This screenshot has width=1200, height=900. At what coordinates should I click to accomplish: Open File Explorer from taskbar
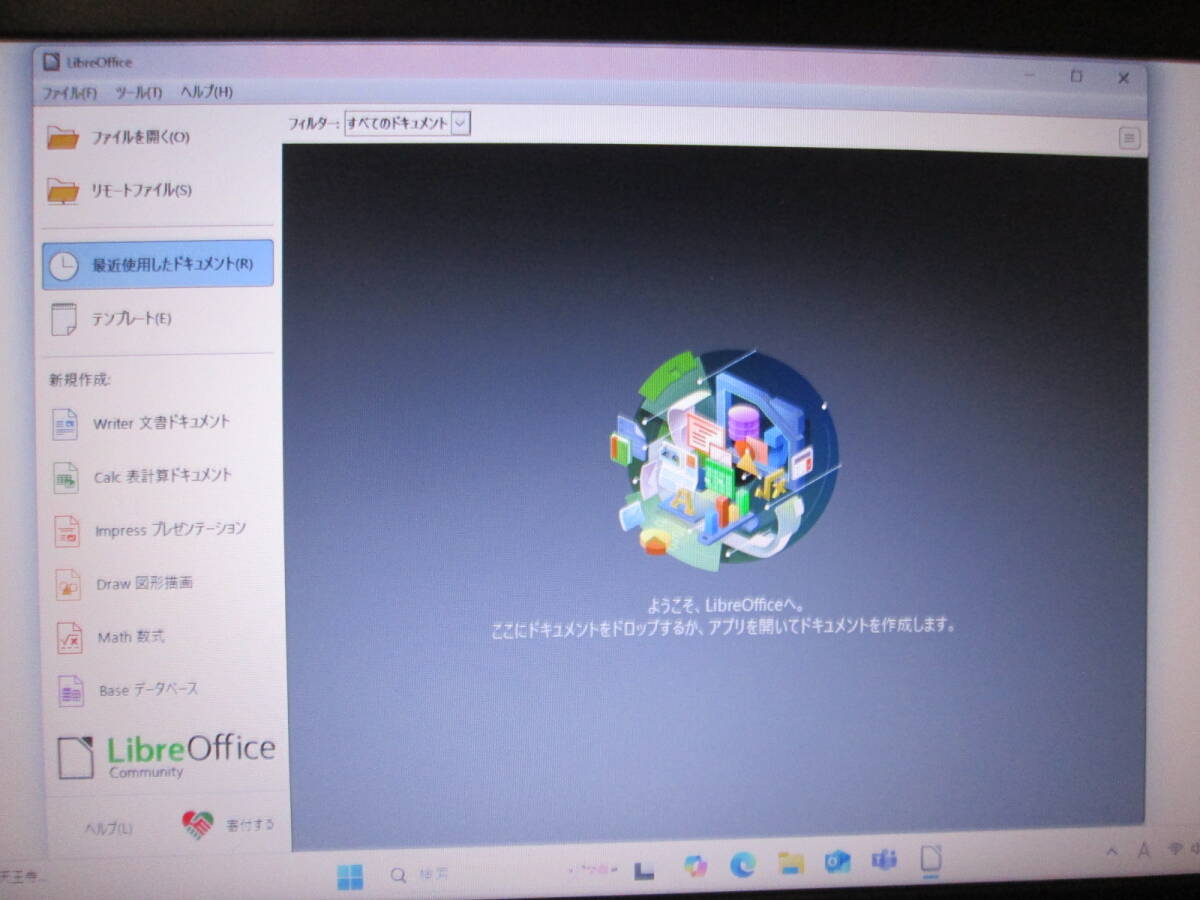791,863
